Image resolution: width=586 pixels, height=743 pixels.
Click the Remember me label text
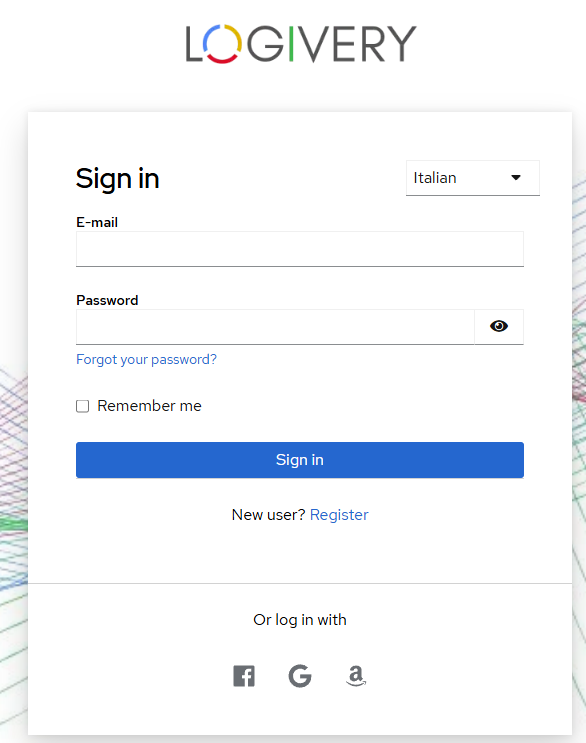click(149, 406)
